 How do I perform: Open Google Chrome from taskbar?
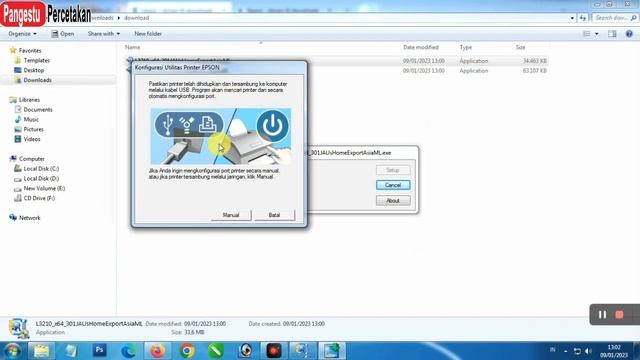187,351
